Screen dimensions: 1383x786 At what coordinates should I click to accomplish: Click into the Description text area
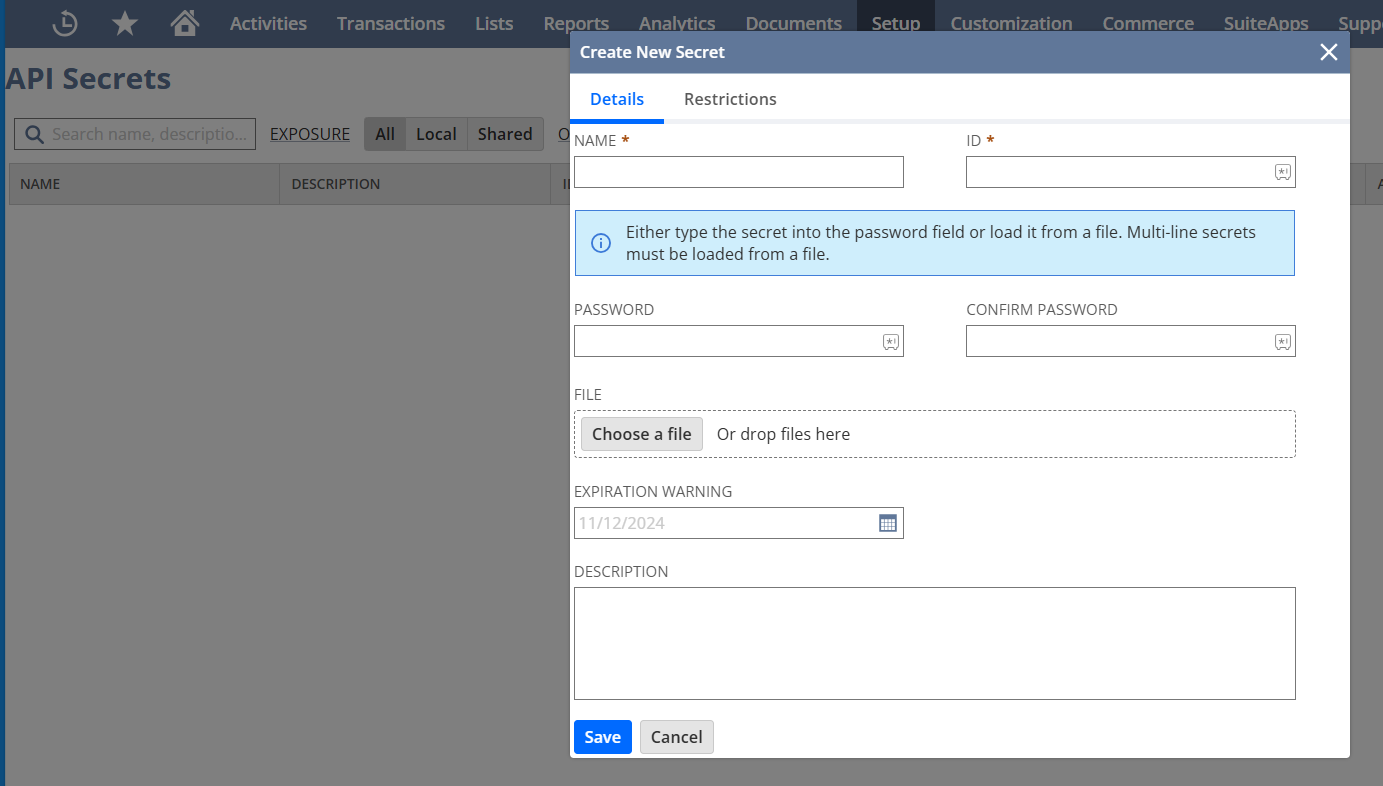934,643
